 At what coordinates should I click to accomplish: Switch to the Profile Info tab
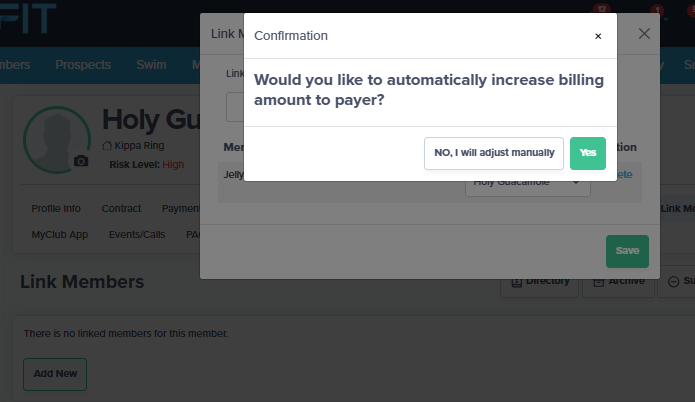tap(56, 208)
